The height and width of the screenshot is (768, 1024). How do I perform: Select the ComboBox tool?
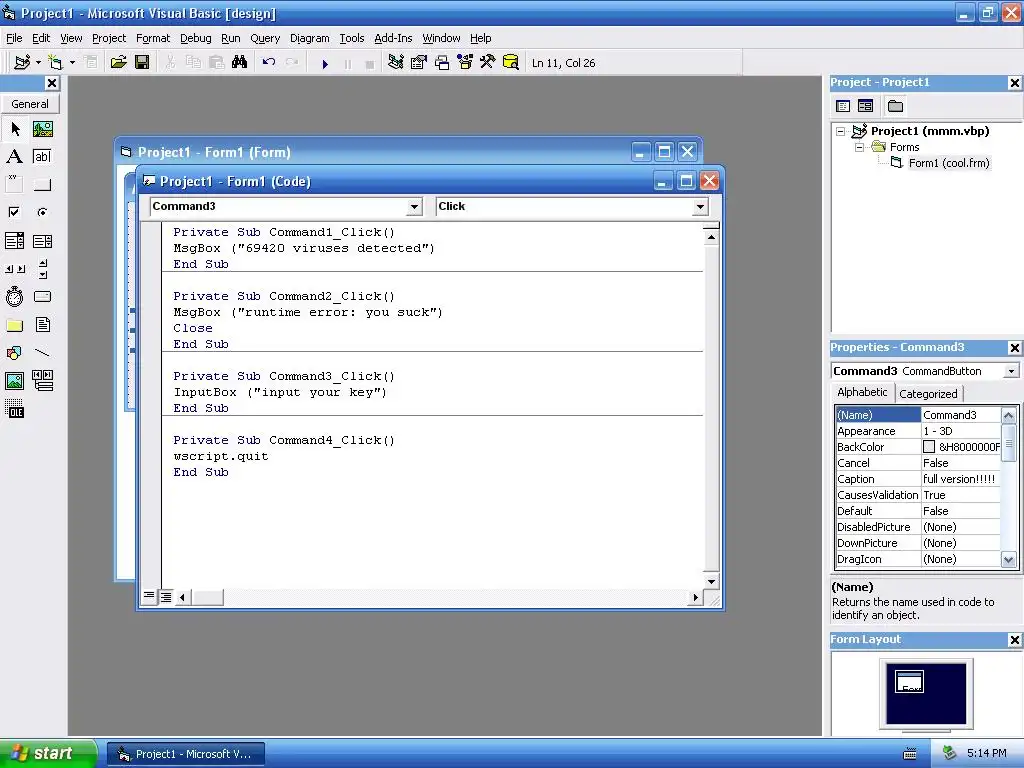[14, 241]
